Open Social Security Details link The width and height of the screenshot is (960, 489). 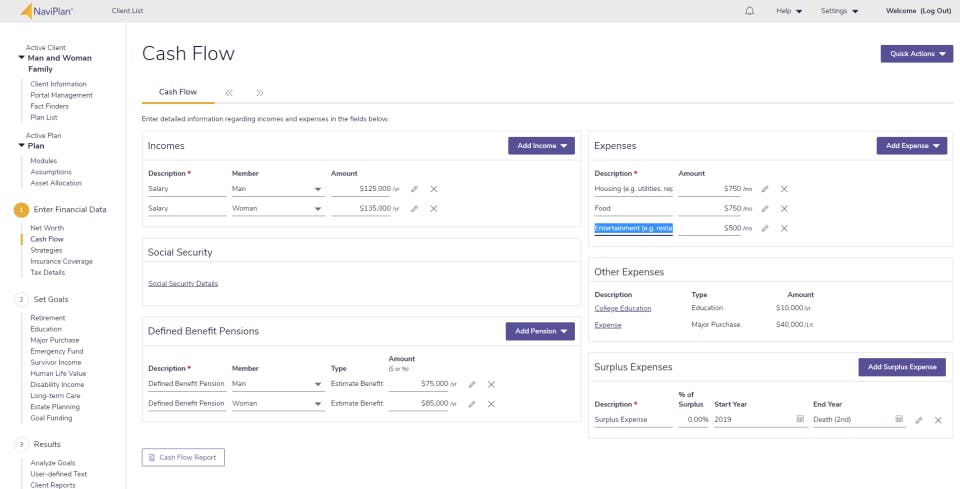[183, 283]
